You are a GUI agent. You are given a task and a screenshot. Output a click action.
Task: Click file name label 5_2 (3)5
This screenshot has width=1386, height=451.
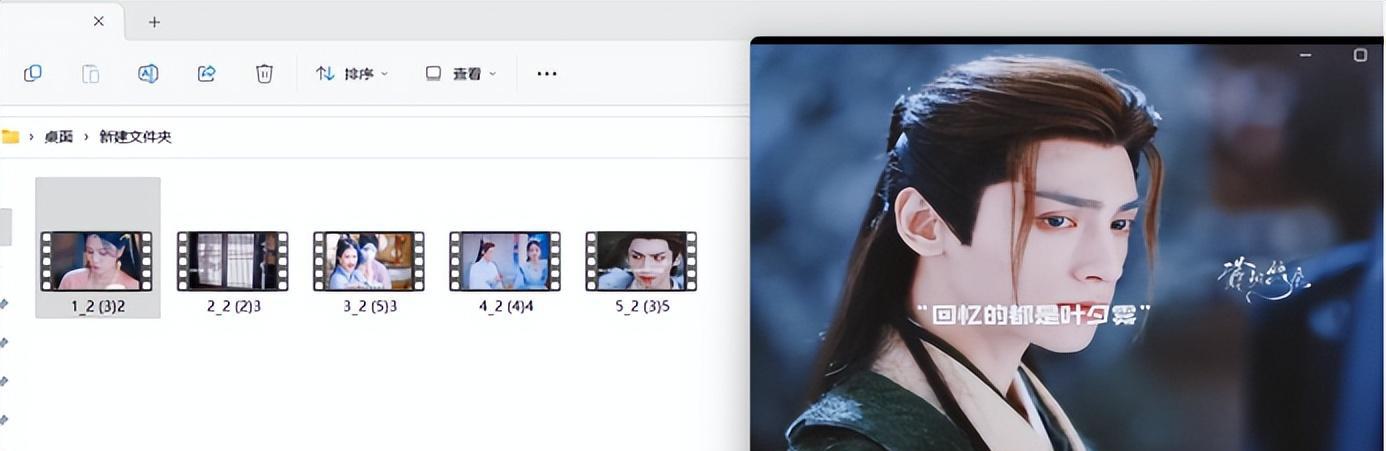tap(642, 306)
